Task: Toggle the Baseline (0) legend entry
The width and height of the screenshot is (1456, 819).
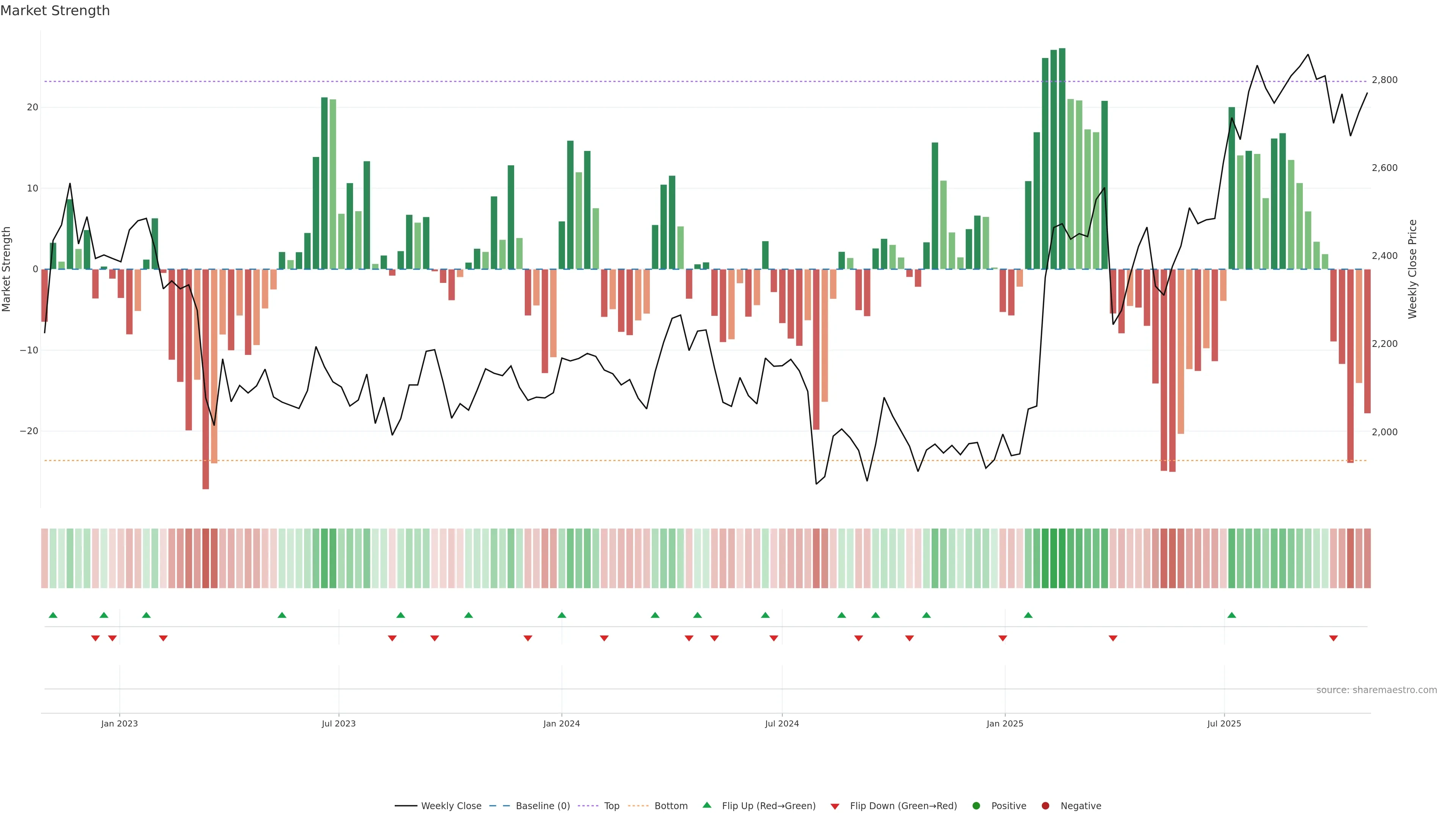Action: coord(530,805)
